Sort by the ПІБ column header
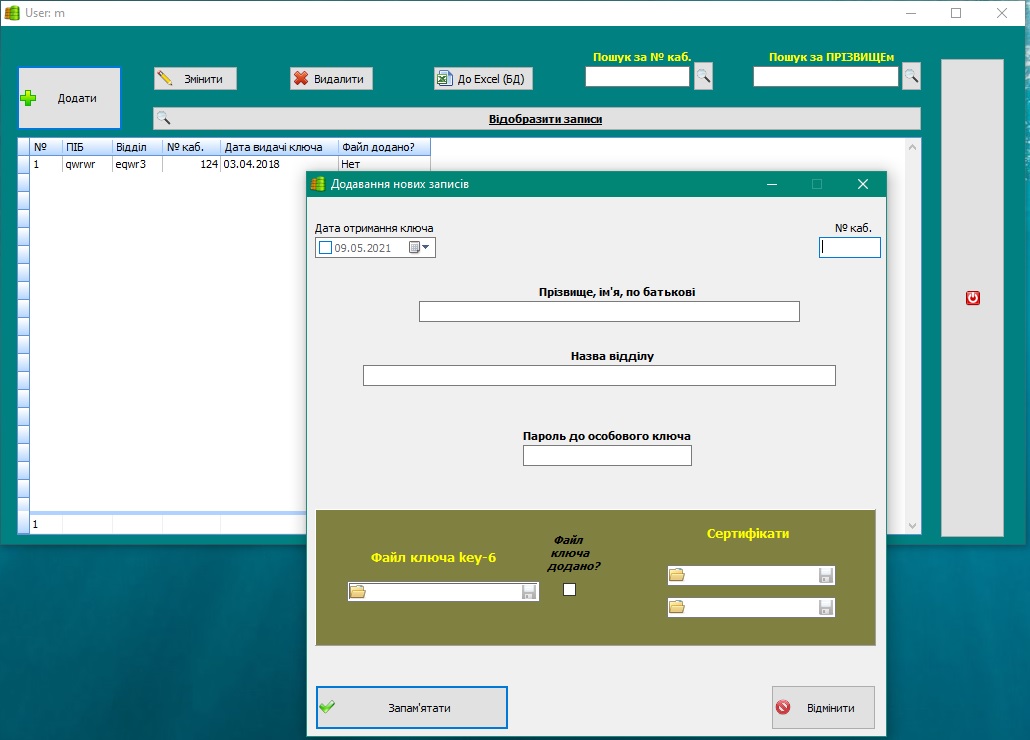 click(x=87, y=147)
